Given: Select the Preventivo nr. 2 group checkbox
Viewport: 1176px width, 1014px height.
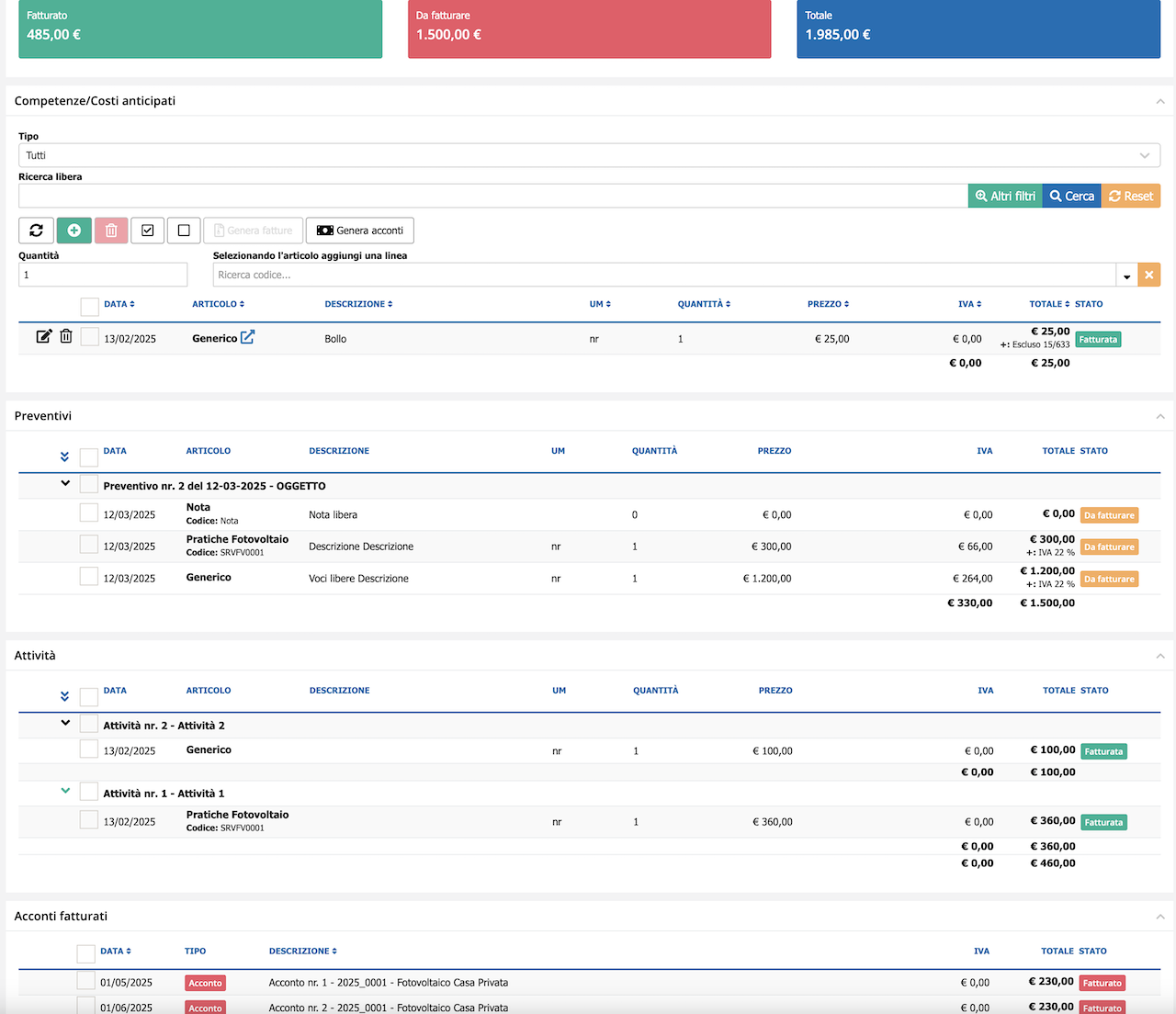Looking at the screenshot, I should tap(89, 484).
